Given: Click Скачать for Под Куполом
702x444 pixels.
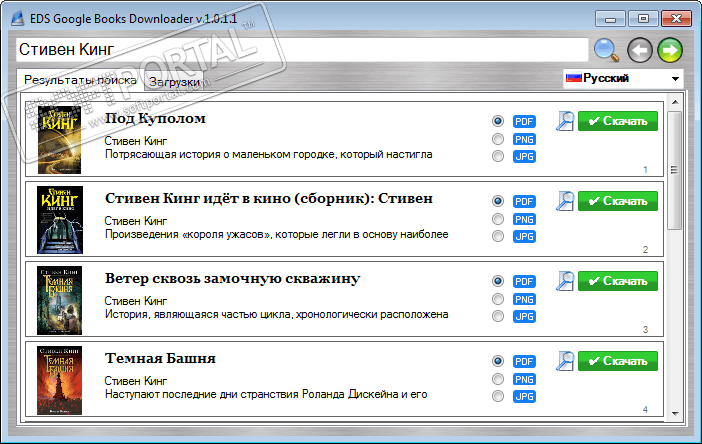Looking at the screenshot, I should pos(618,121).
